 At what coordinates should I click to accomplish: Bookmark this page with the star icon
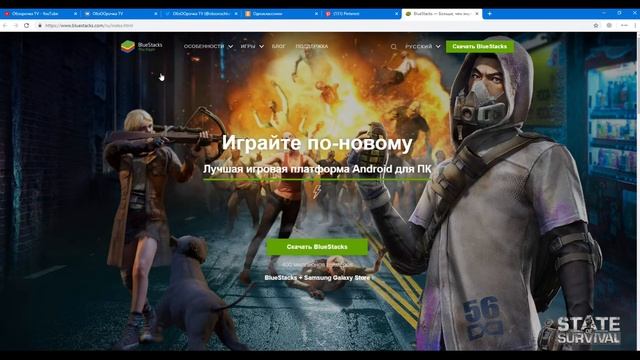(x=596, y=25)
